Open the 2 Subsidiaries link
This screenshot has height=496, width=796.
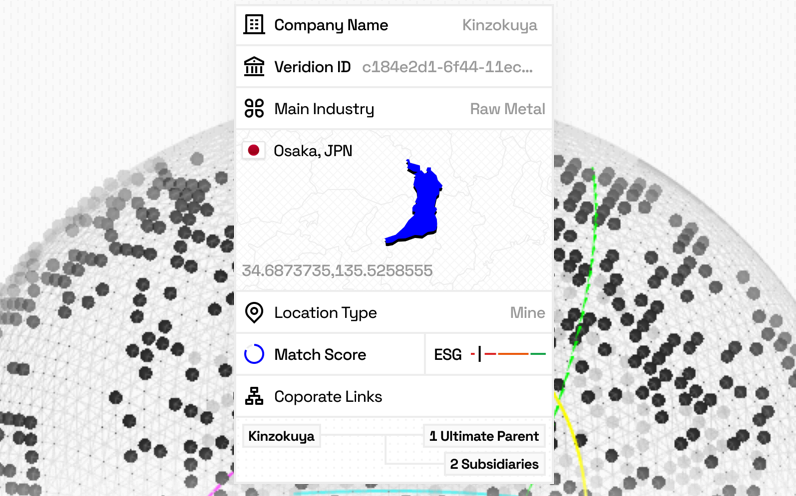(x=494, y=464)
